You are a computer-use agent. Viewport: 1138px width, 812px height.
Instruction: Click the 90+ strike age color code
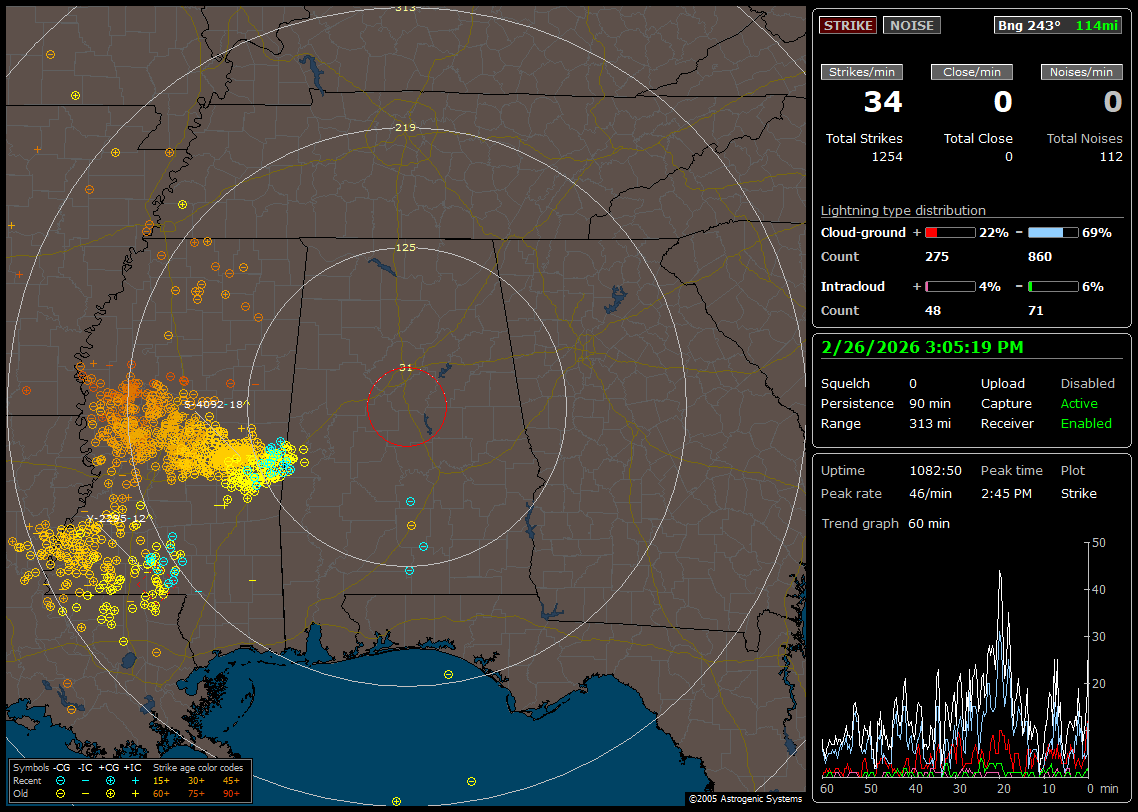coord(231,793)
